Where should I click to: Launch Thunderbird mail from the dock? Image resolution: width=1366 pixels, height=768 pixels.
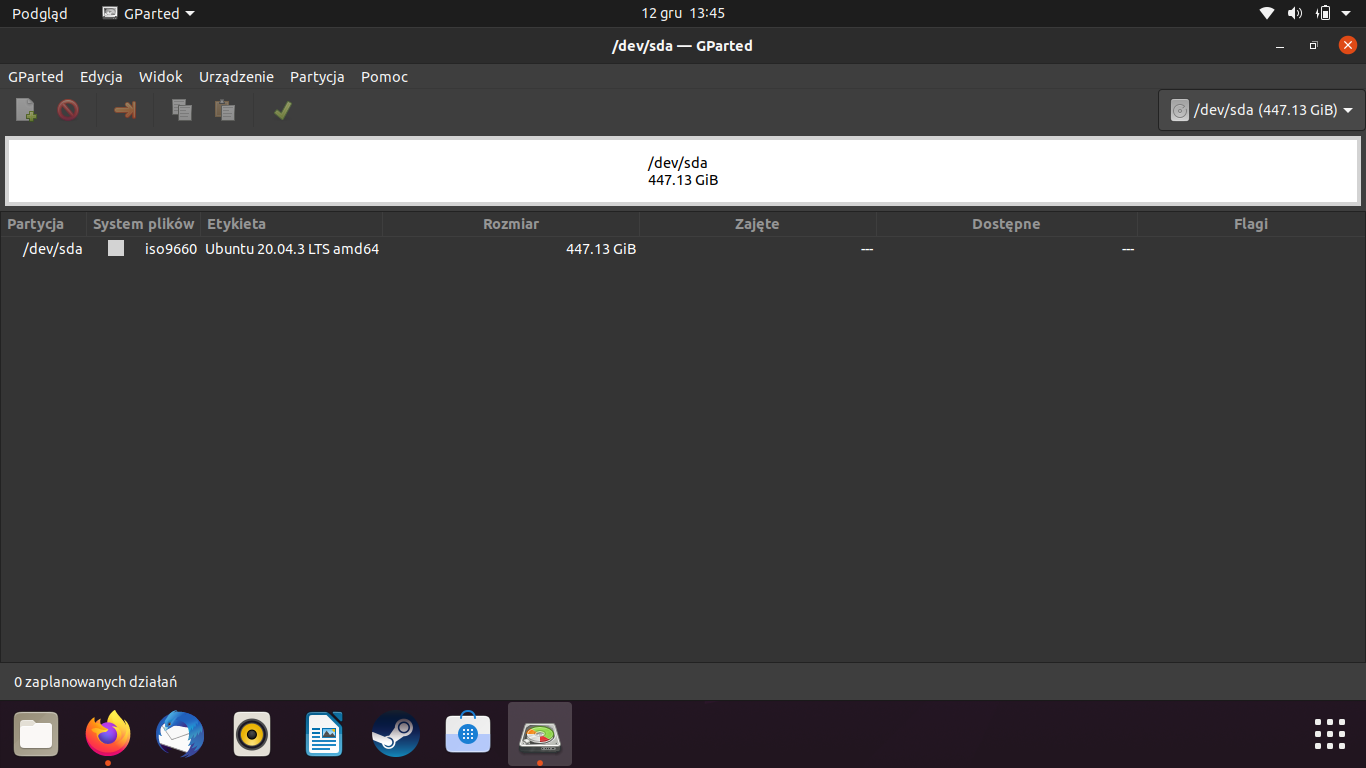tap(180, 734)
